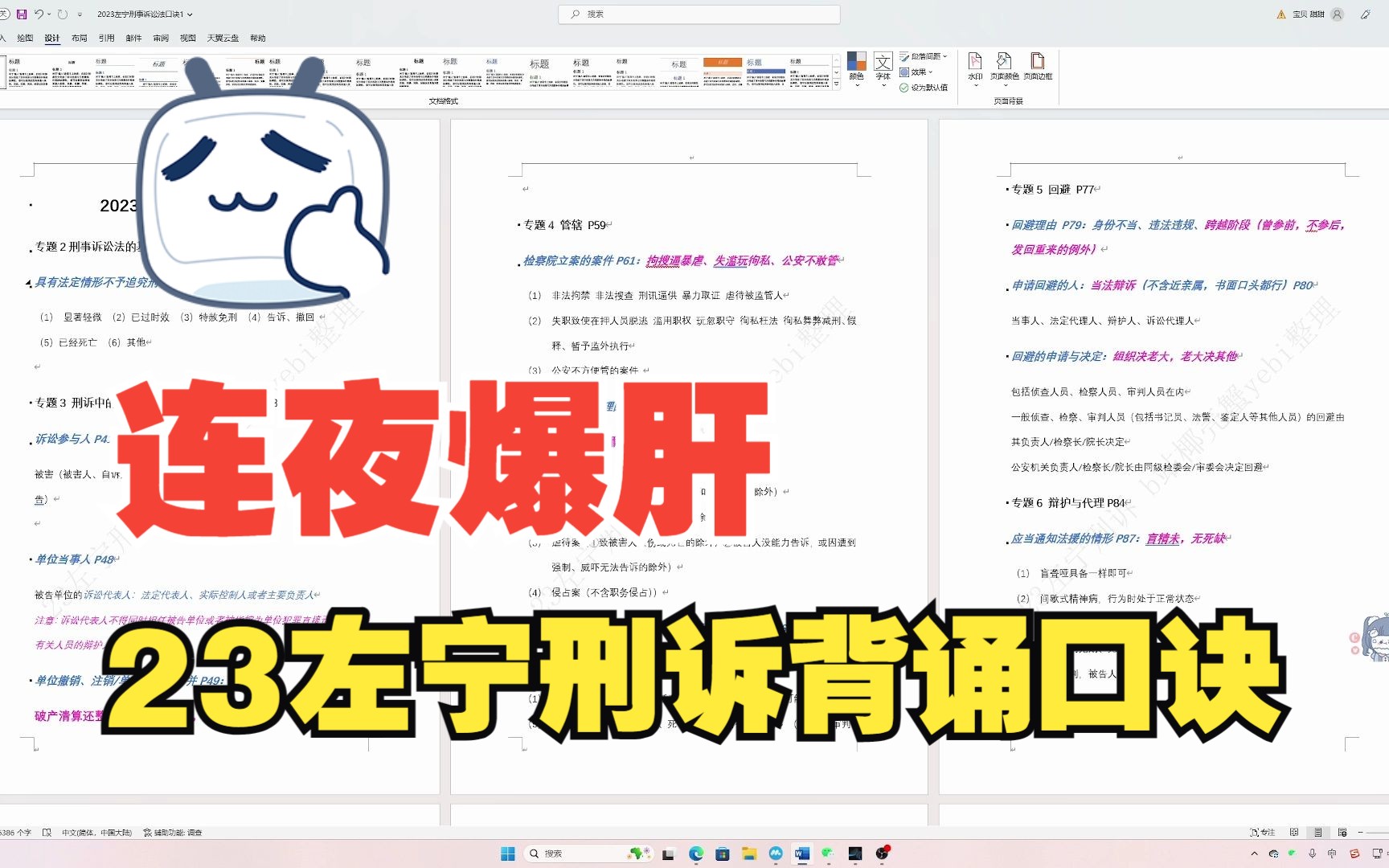Viewport: 1389px width, 868px height.
Task: Open Microsoft Store from the taskbar
Action: (x=723, y=854)
